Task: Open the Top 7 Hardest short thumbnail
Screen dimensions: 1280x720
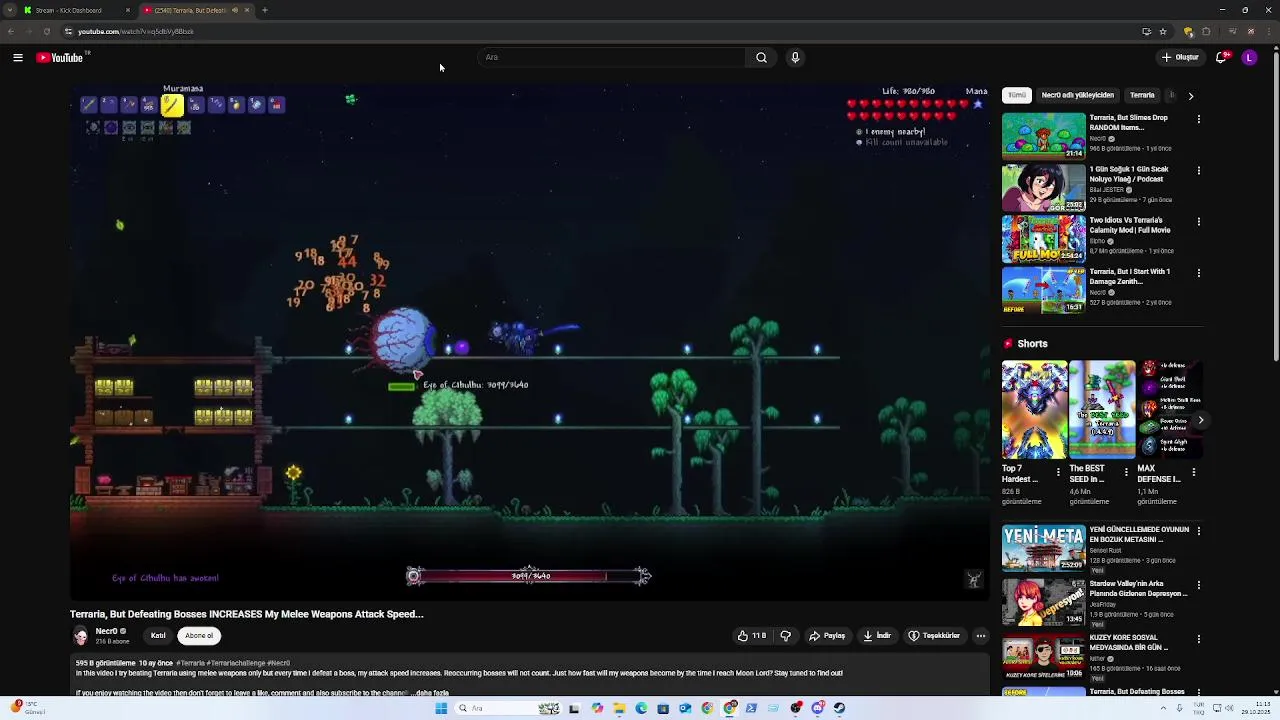Action: [x=1034, y=410]
